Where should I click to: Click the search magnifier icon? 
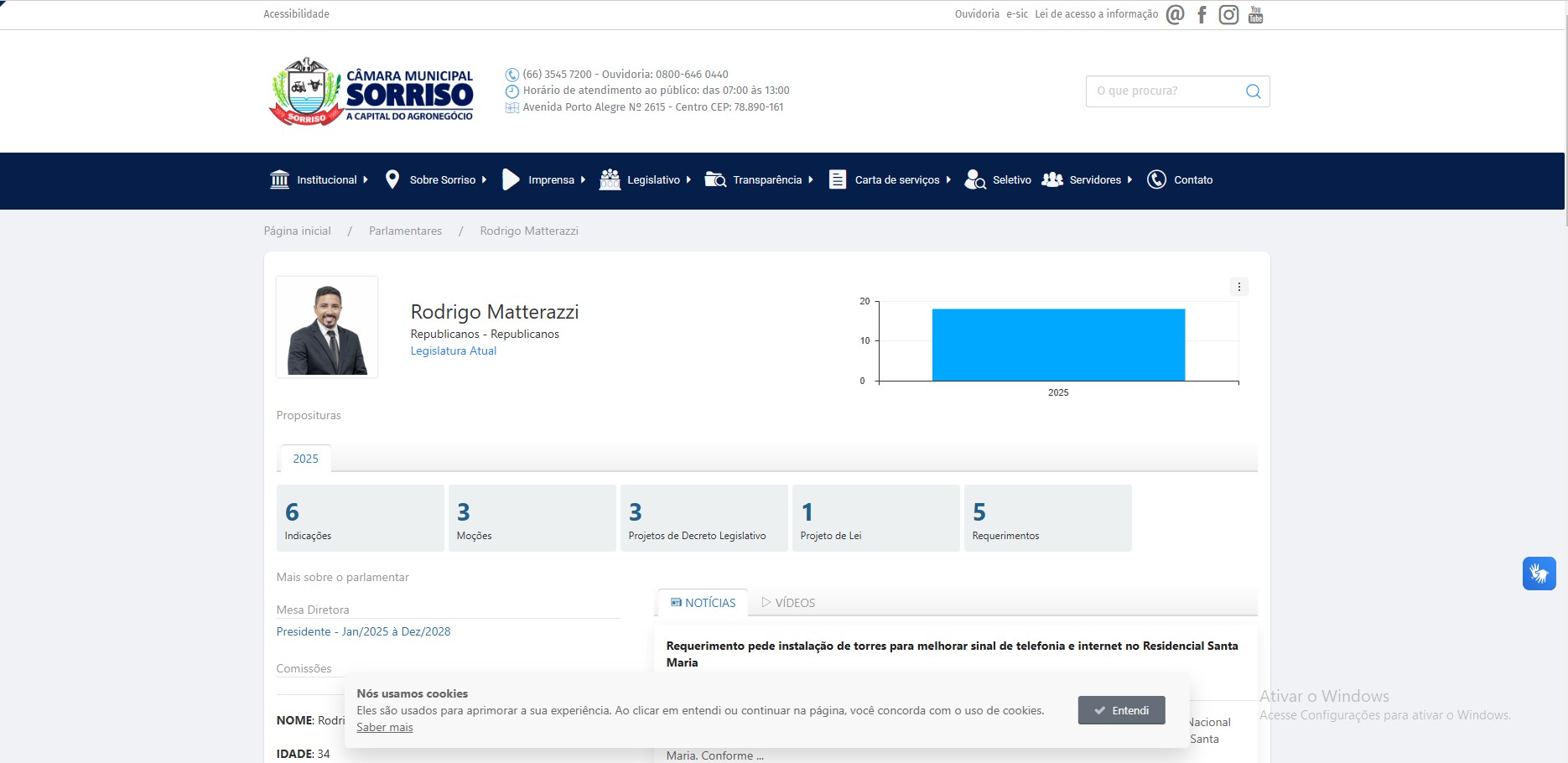pyautogui.click(x=1253, y=91)
